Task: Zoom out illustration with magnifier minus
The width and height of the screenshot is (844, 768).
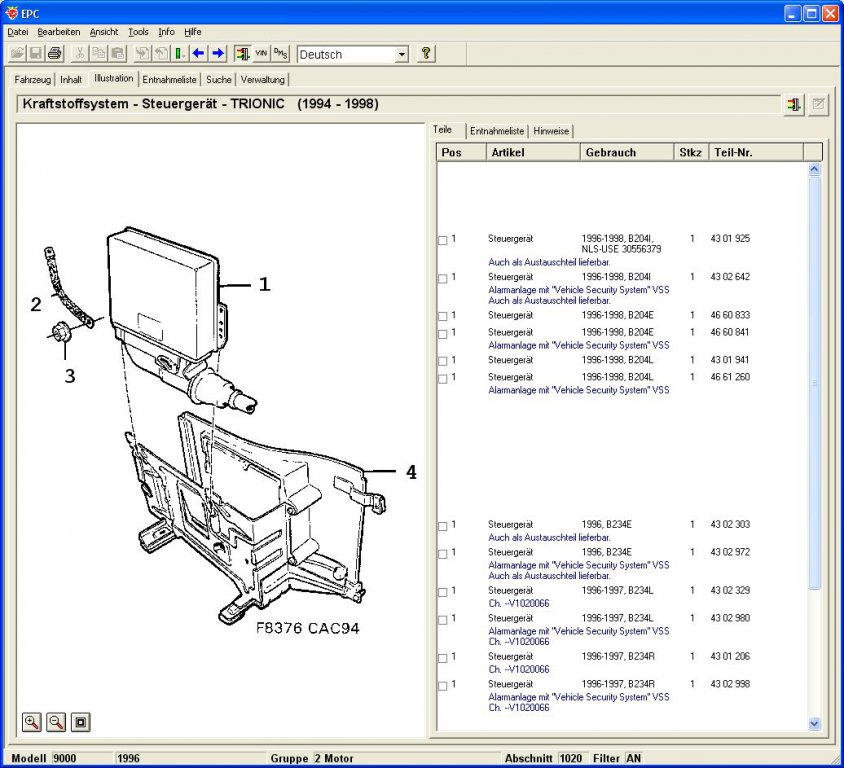Action: pos(56,722)
